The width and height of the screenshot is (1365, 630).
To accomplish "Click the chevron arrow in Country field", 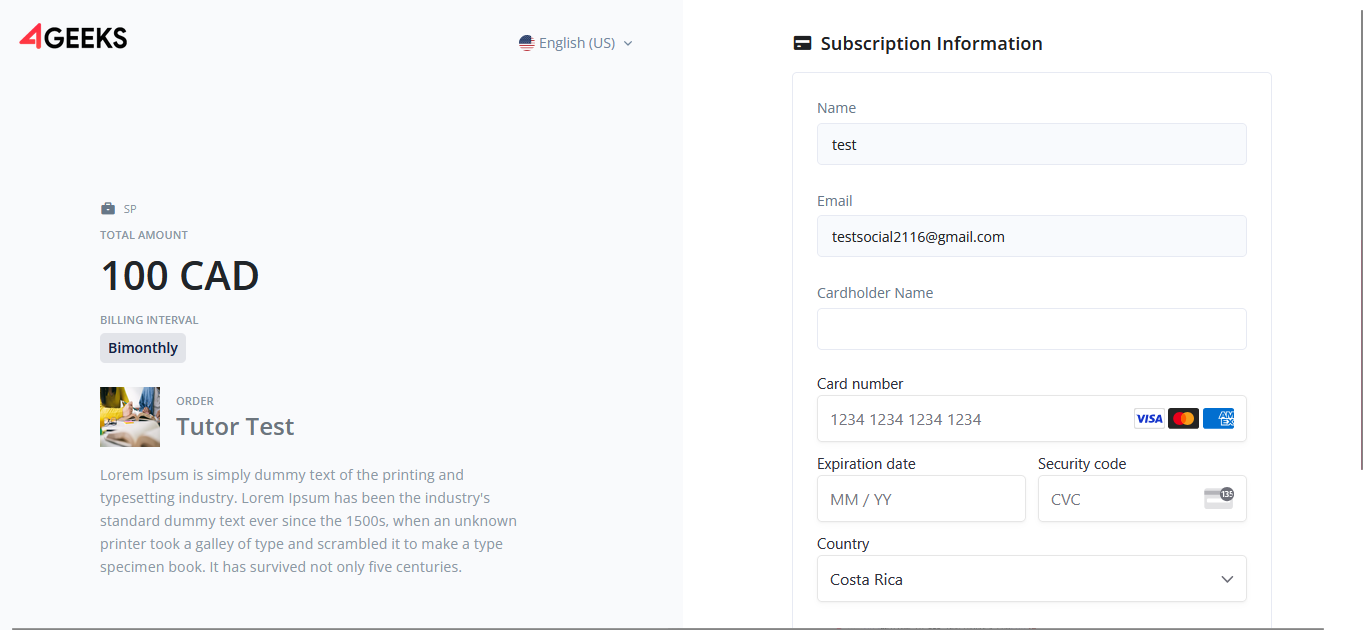I will tap(1227, 579).
